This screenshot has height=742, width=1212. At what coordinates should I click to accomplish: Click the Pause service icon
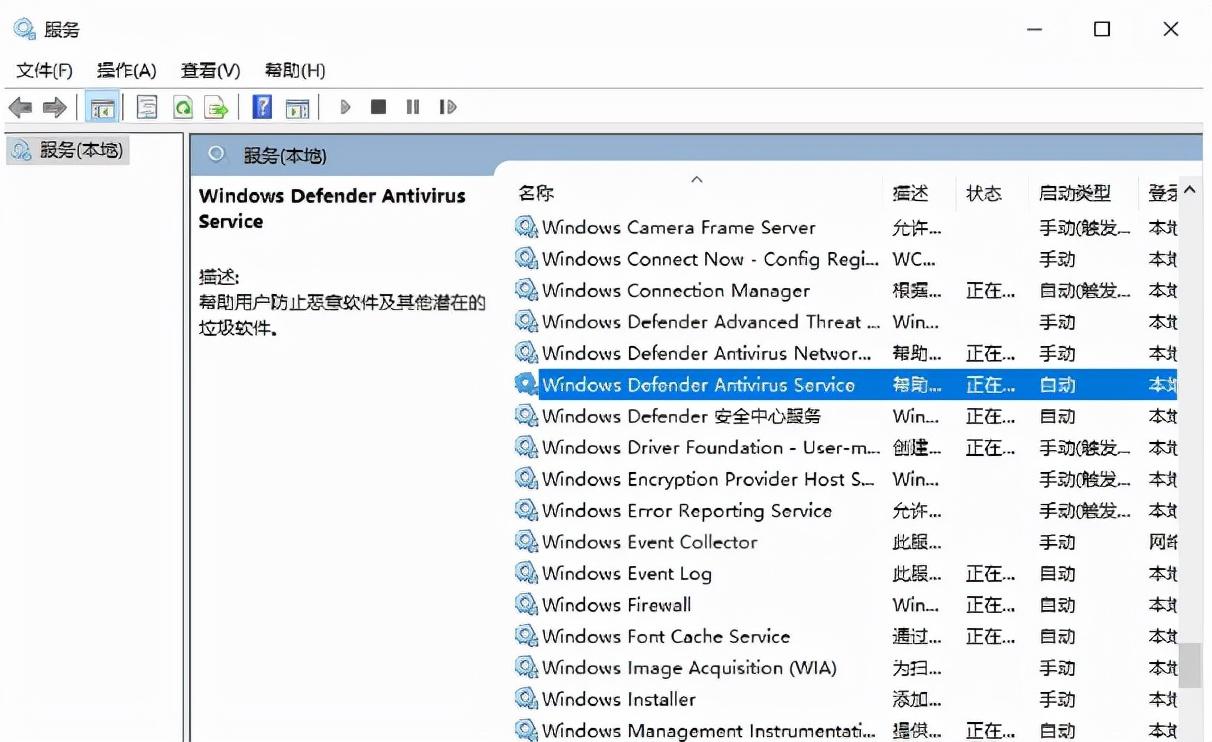tap(412, 107)
